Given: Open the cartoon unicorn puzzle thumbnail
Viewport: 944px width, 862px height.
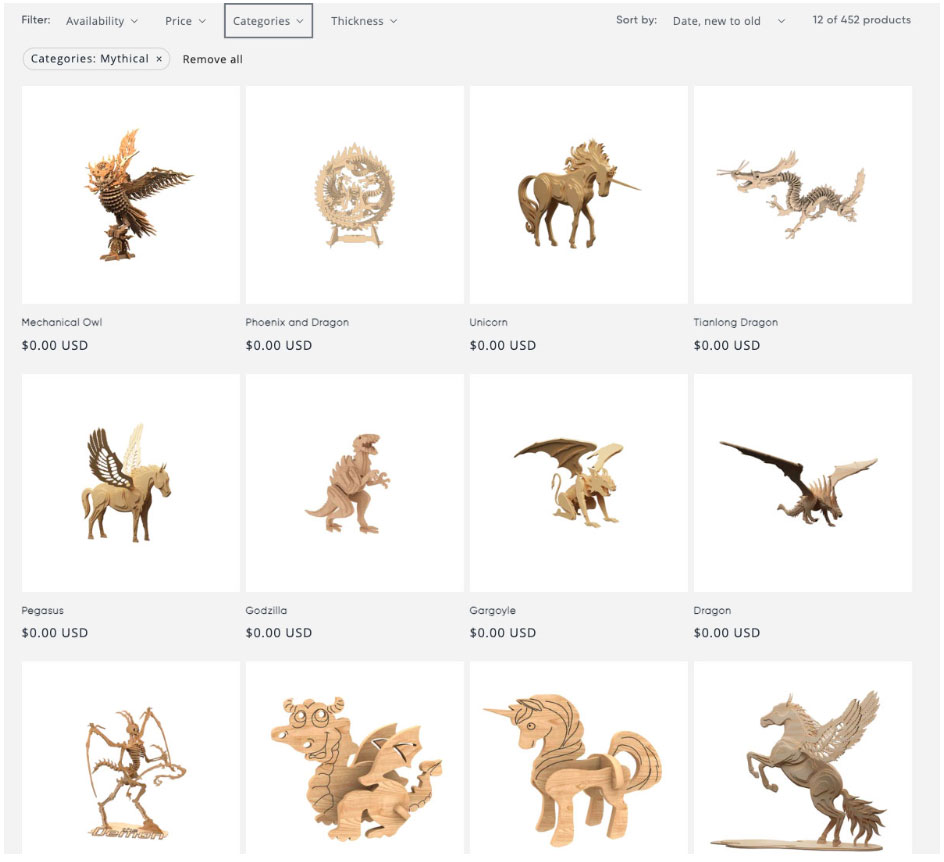Looking at the screenshot, I should (x=579, y=757).
